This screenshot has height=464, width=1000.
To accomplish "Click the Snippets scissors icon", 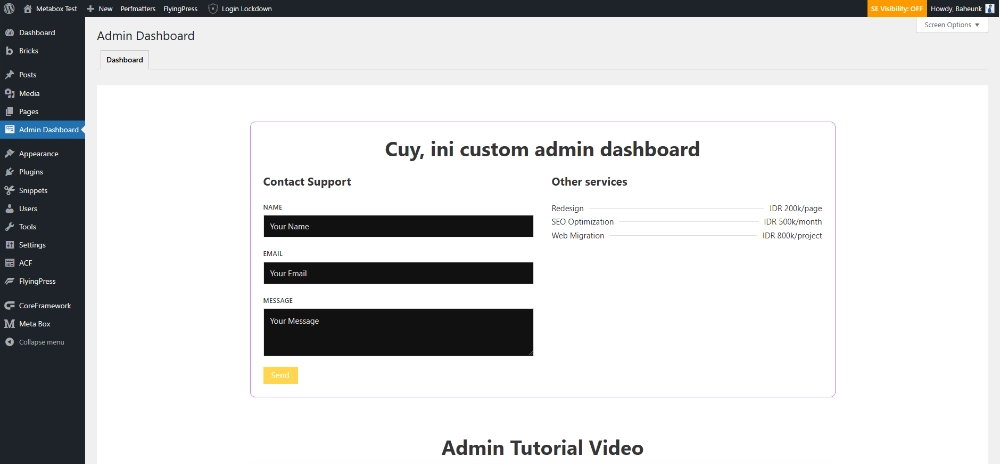I will 10,190.
